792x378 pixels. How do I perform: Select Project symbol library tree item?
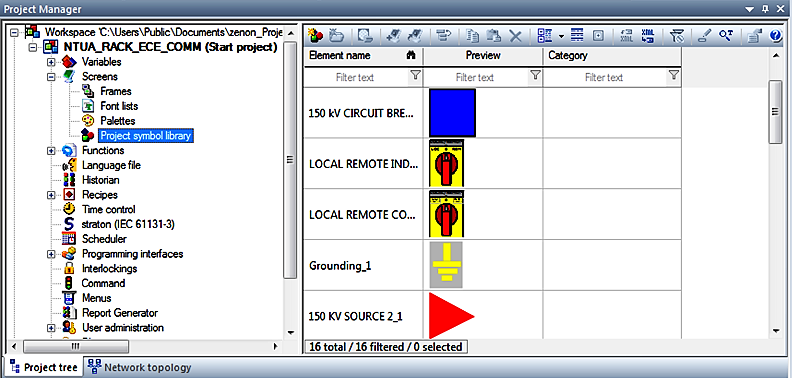point(145,135)
